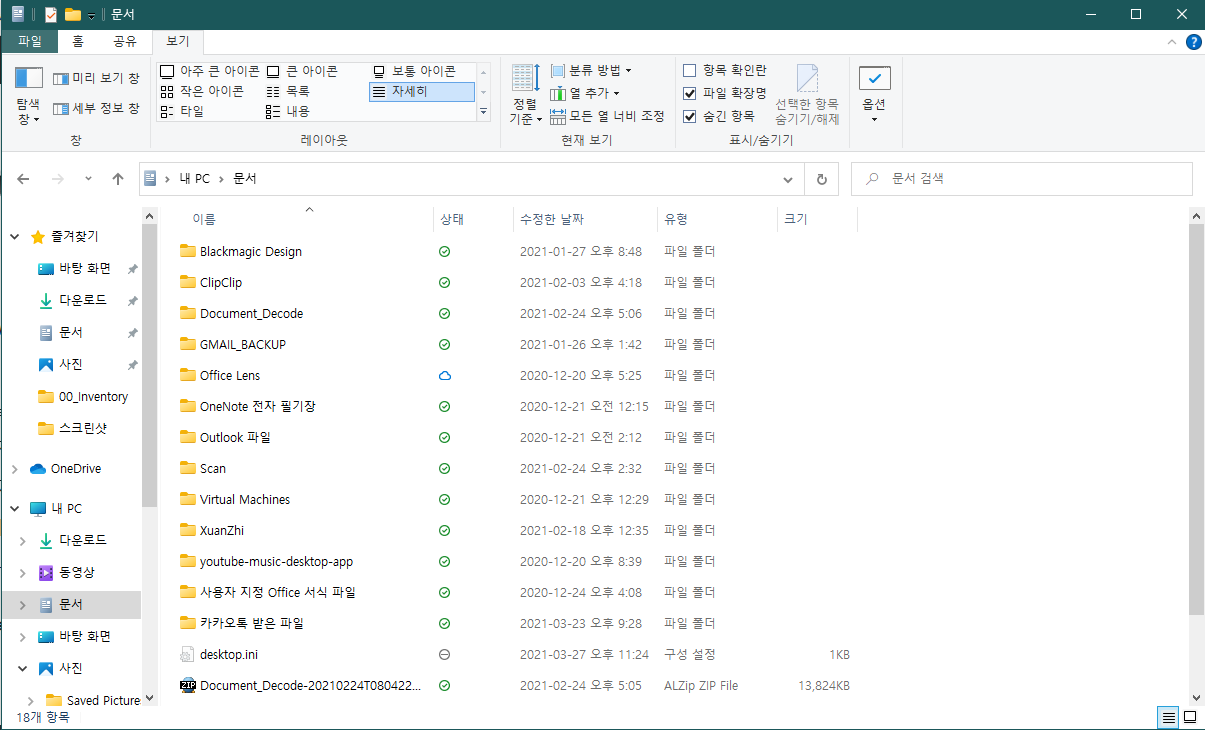Open the group by (분류 방법) dropdown
Image resolution: width=1205 pixels, height=730 pixels.
point(591,71)
